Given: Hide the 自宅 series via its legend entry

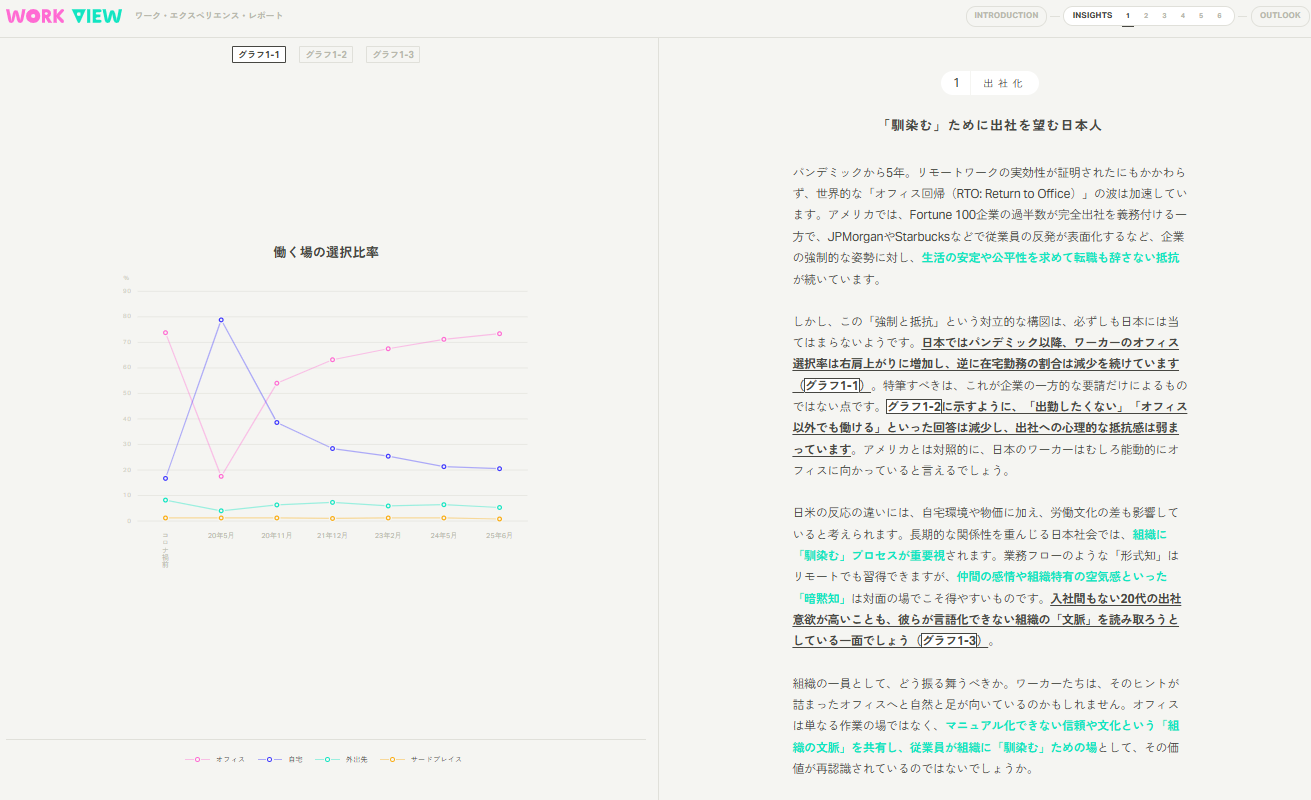Looking at the screenshot, I should click(280, 759).
